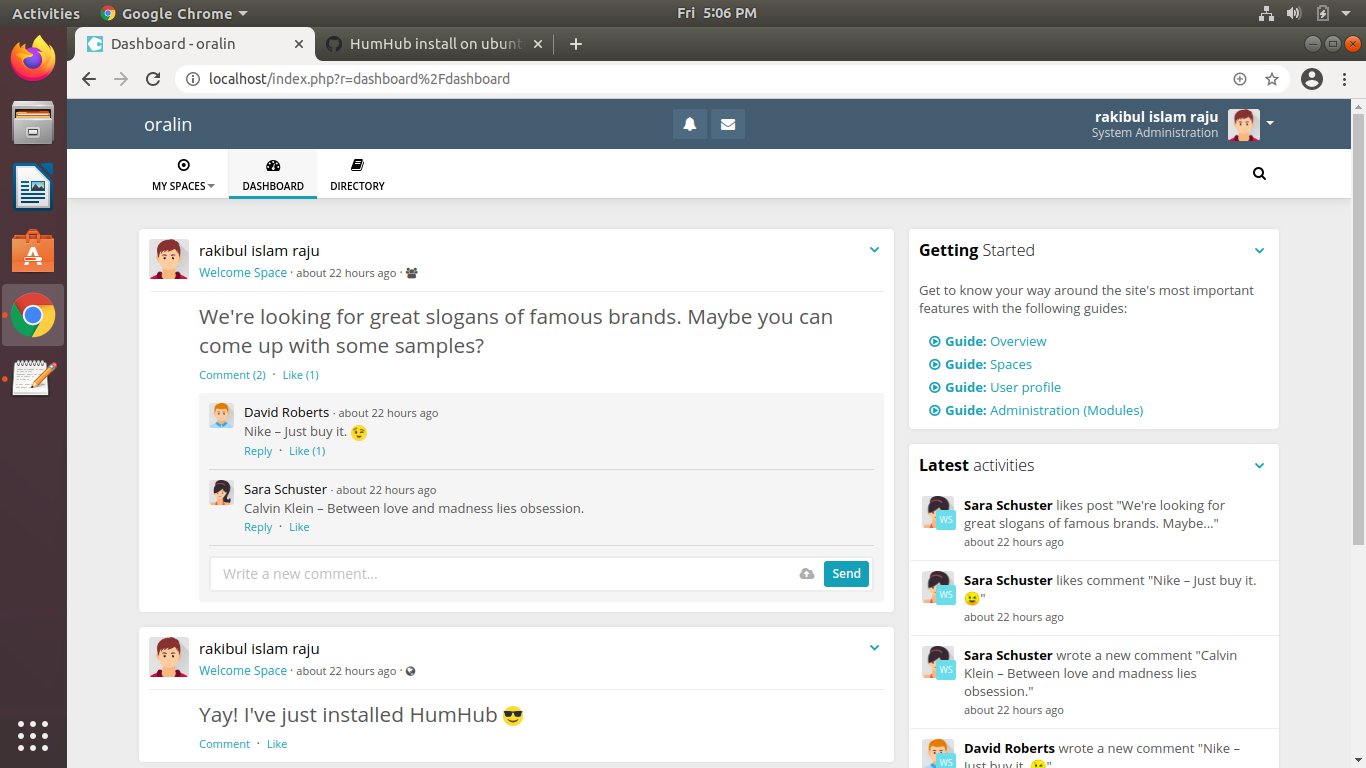Open the Chrome three-dot menu
This screenshot has width=1366, height=768.
tap(1345, 78)
